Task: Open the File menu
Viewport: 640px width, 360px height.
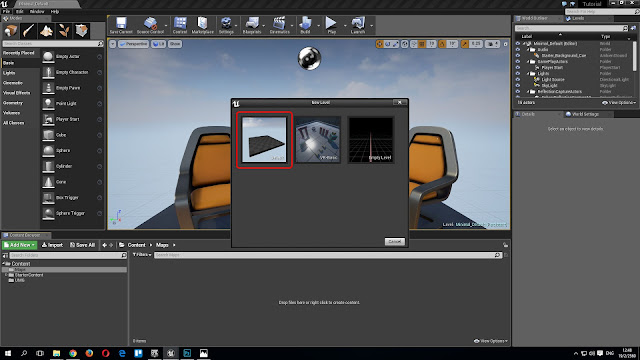Action: [x=6, y=11]
